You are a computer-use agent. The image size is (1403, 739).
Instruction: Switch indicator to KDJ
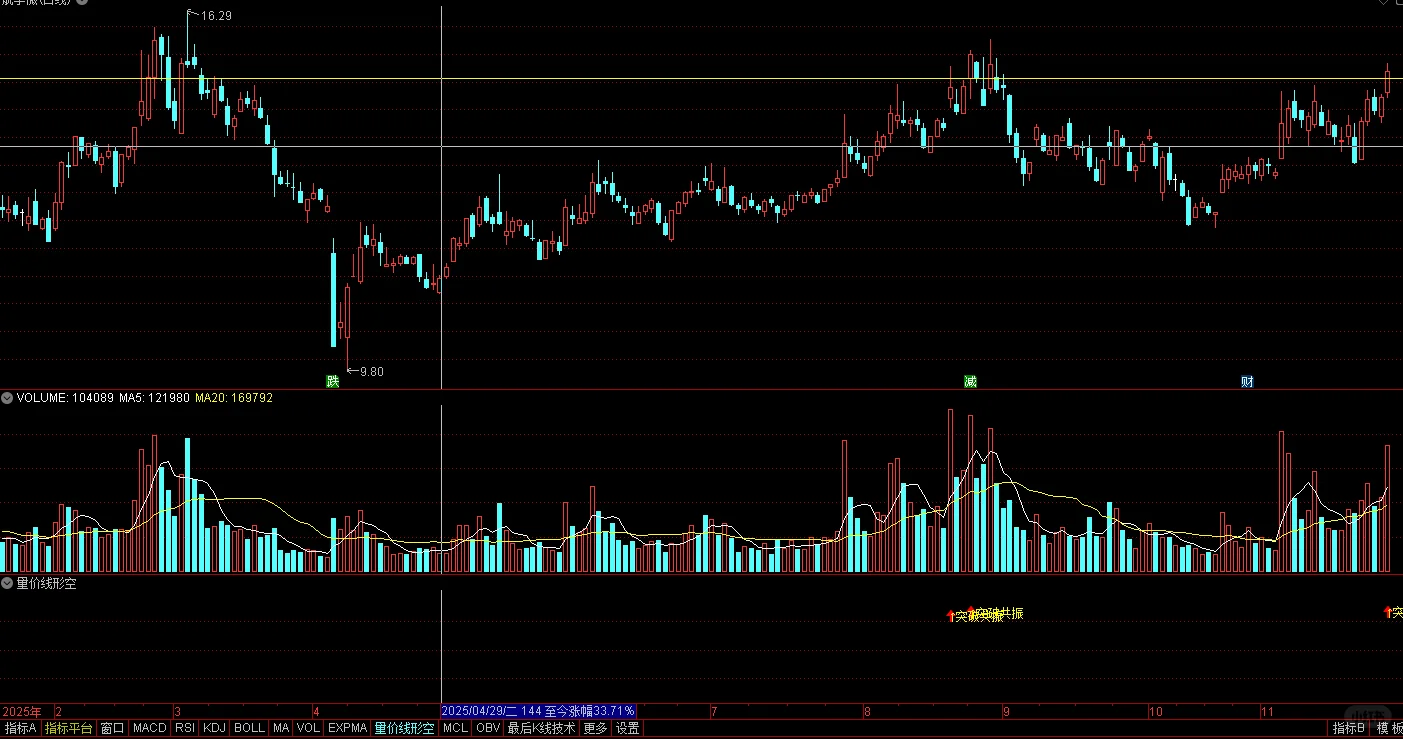[x=215, y=729]
